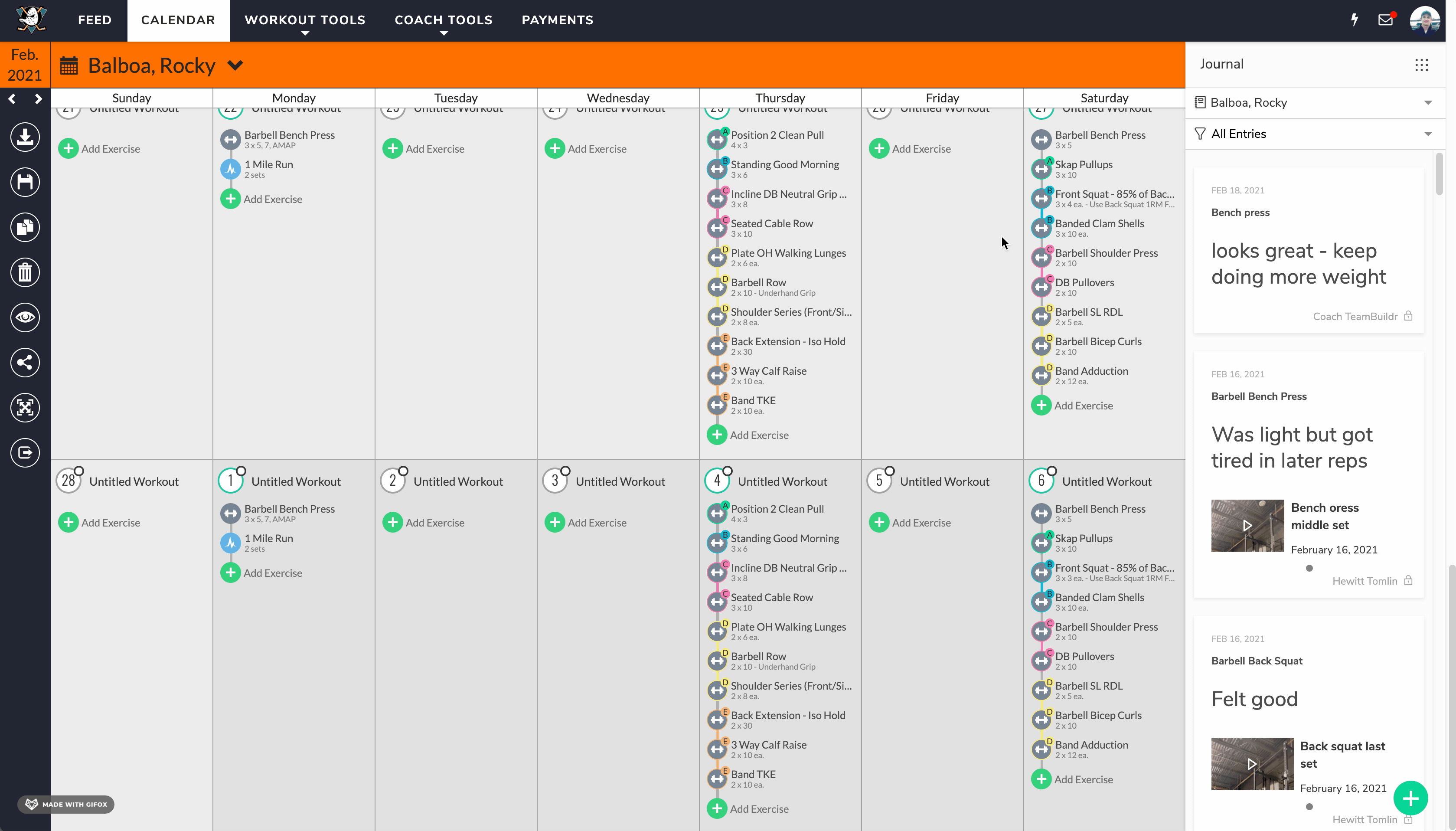Image resolution: width=1456 pixels, height=831 pixels.
Task: Open the Workout Tools dropdown menu
Action: [x=305, y=20]
